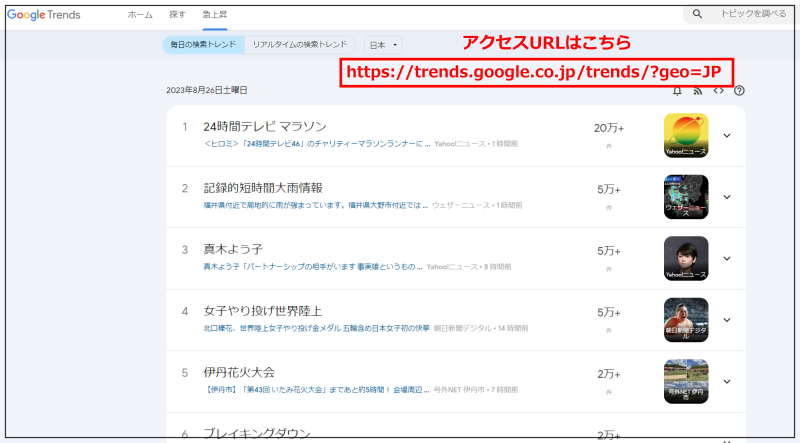Expand the 24時間テレビ マラソン trend row
The height and width of the screenshot is (443, 800).
[x=727, y=136]
